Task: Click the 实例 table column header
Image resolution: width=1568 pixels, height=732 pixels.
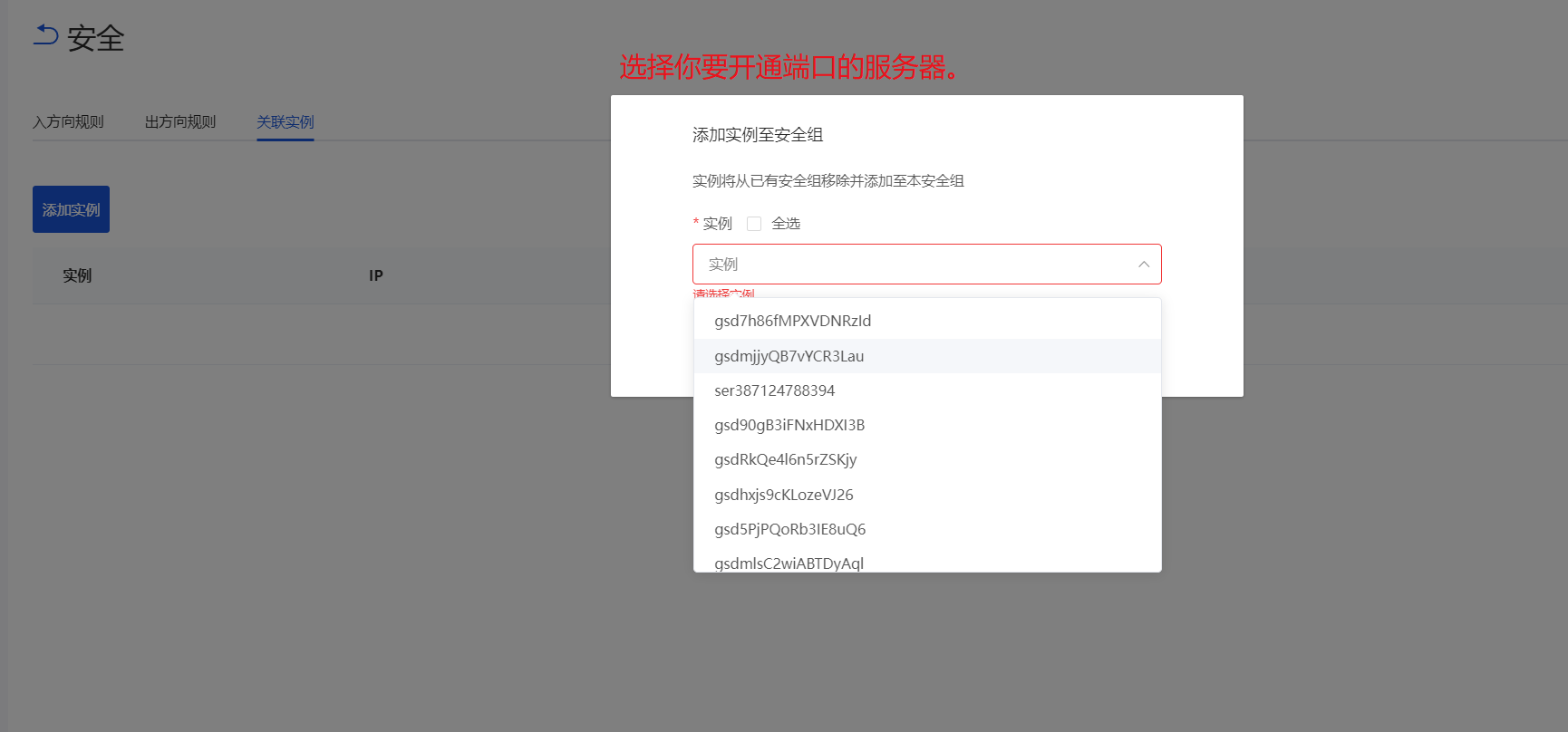Action: (x=77, y=275)
